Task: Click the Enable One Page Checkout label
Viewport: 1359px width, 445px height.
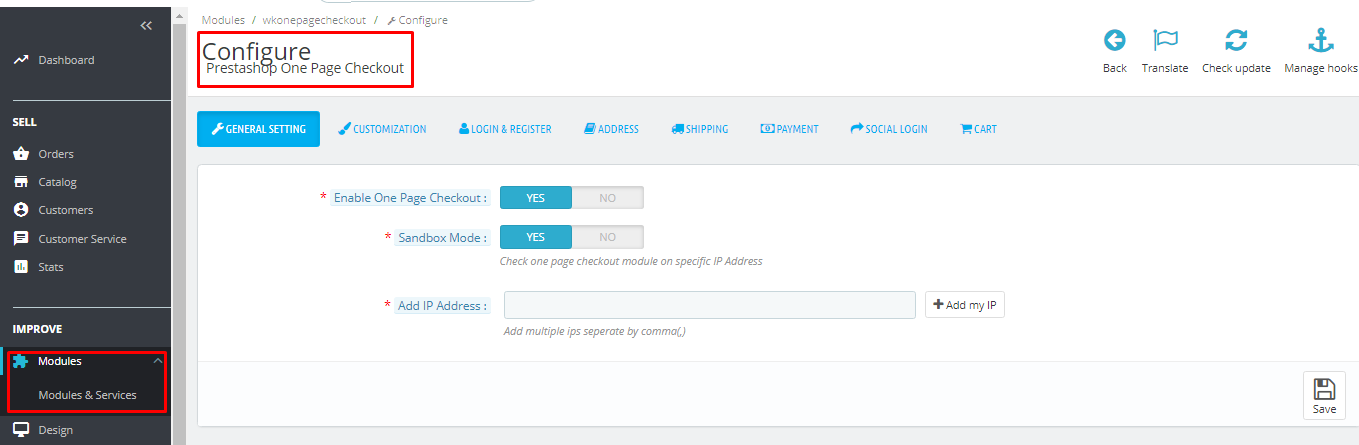Action: click(x=410, y=198)
